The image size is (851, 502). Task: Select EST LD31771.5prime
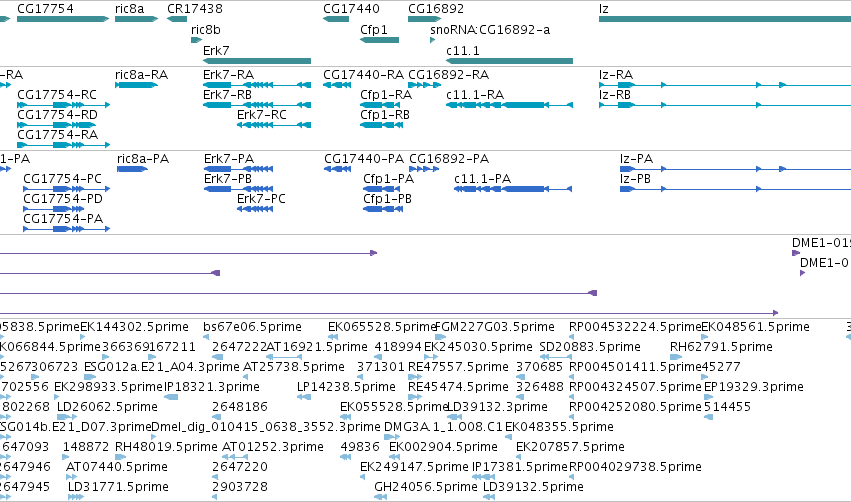click(118, 487)
